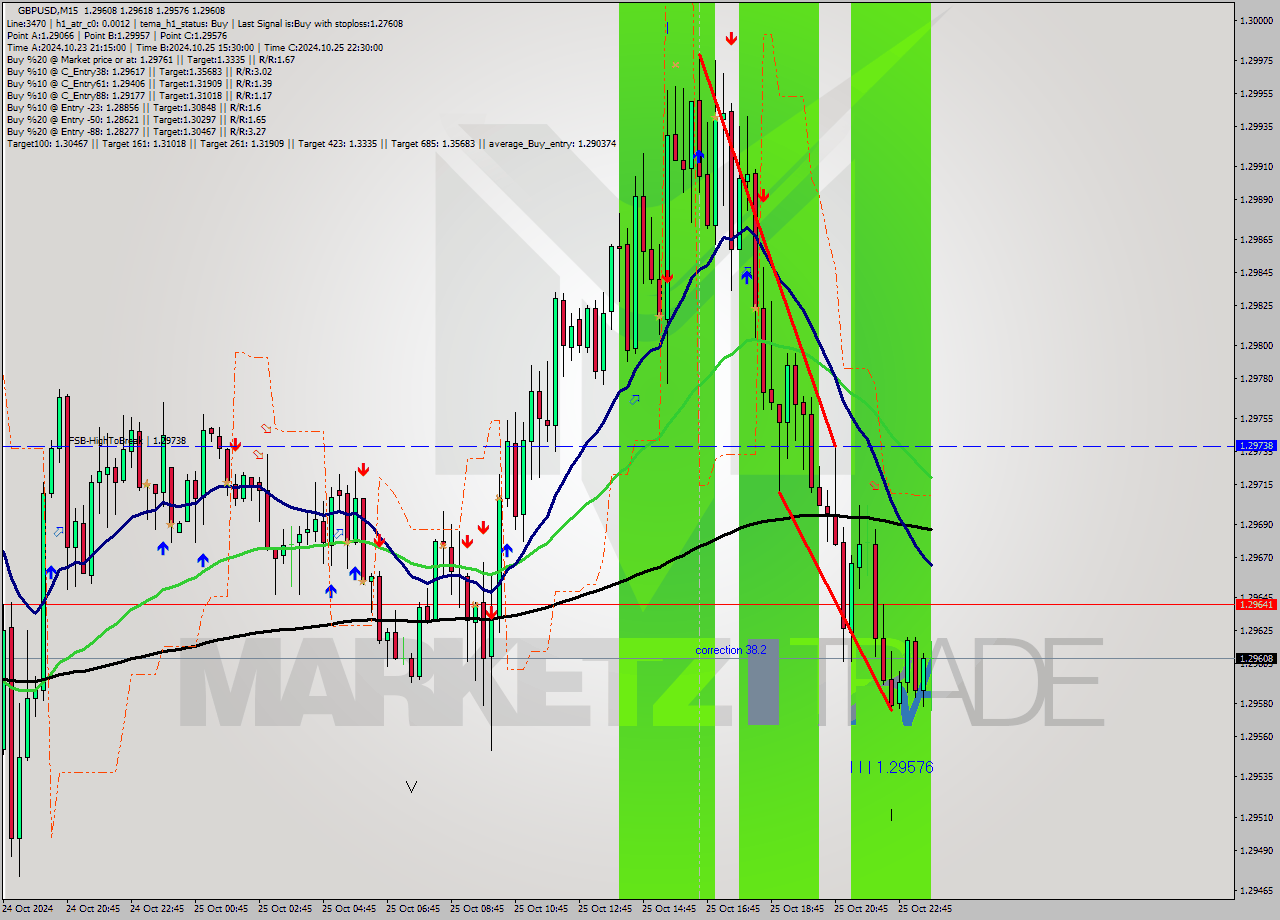Click the 'Target100: 1.30467' targets line
This screenshot has height=920, width=1280.
click(x=311, y=144)
